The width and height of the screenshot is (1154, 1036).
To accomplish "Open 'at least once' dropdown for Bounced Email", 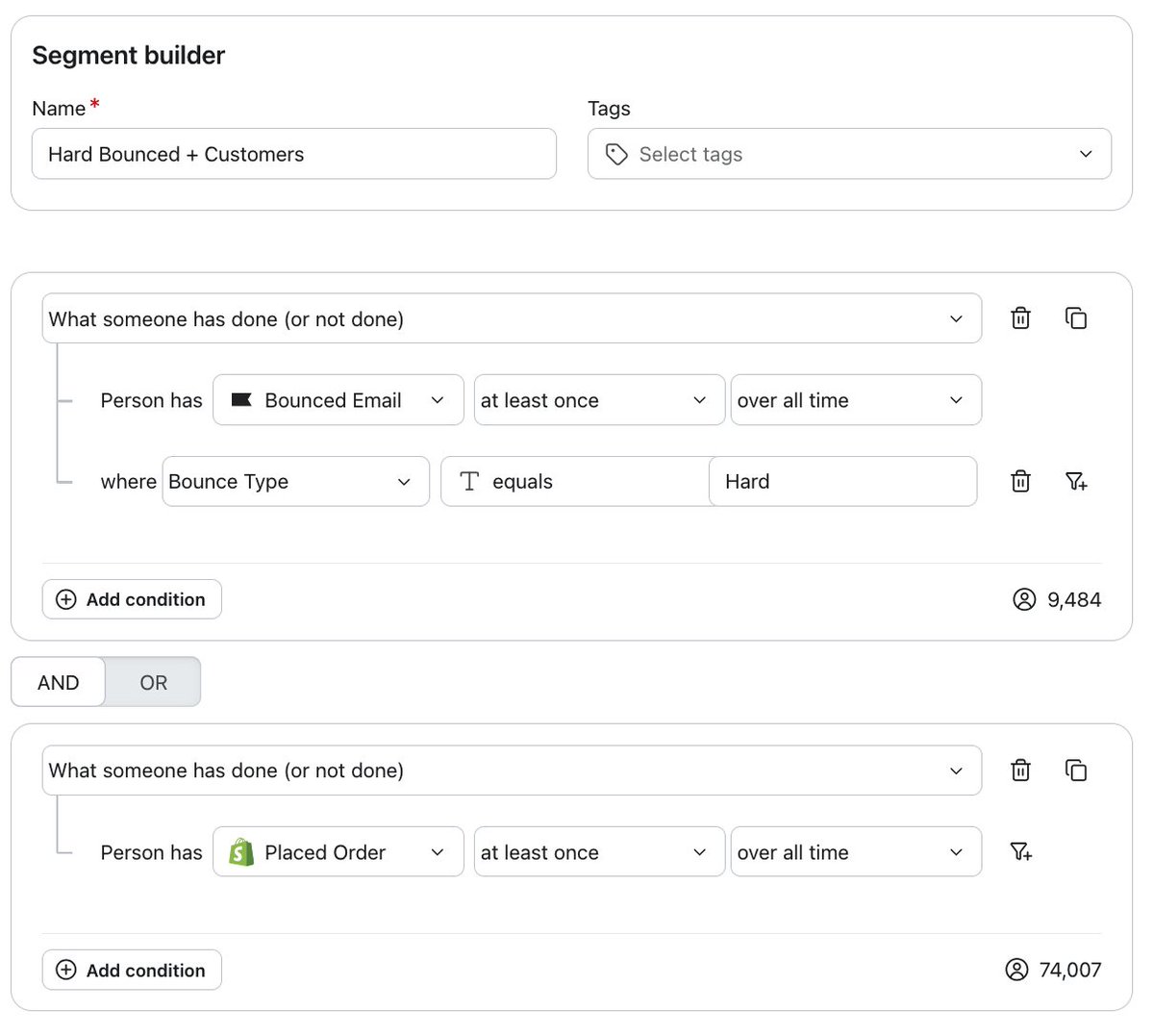I will coord(599,399).
